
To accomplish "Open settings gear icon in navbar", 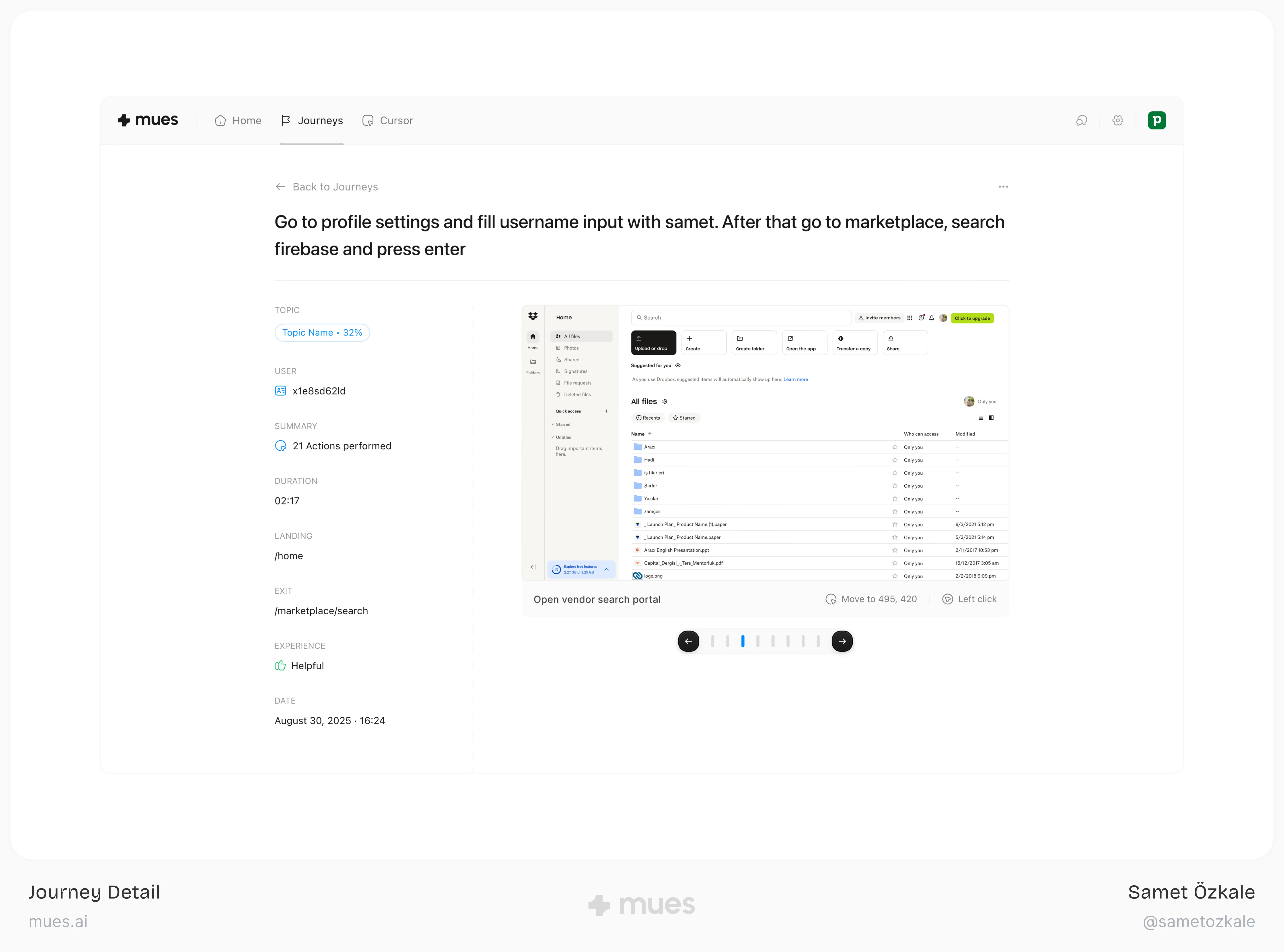I will point(1117,120).
